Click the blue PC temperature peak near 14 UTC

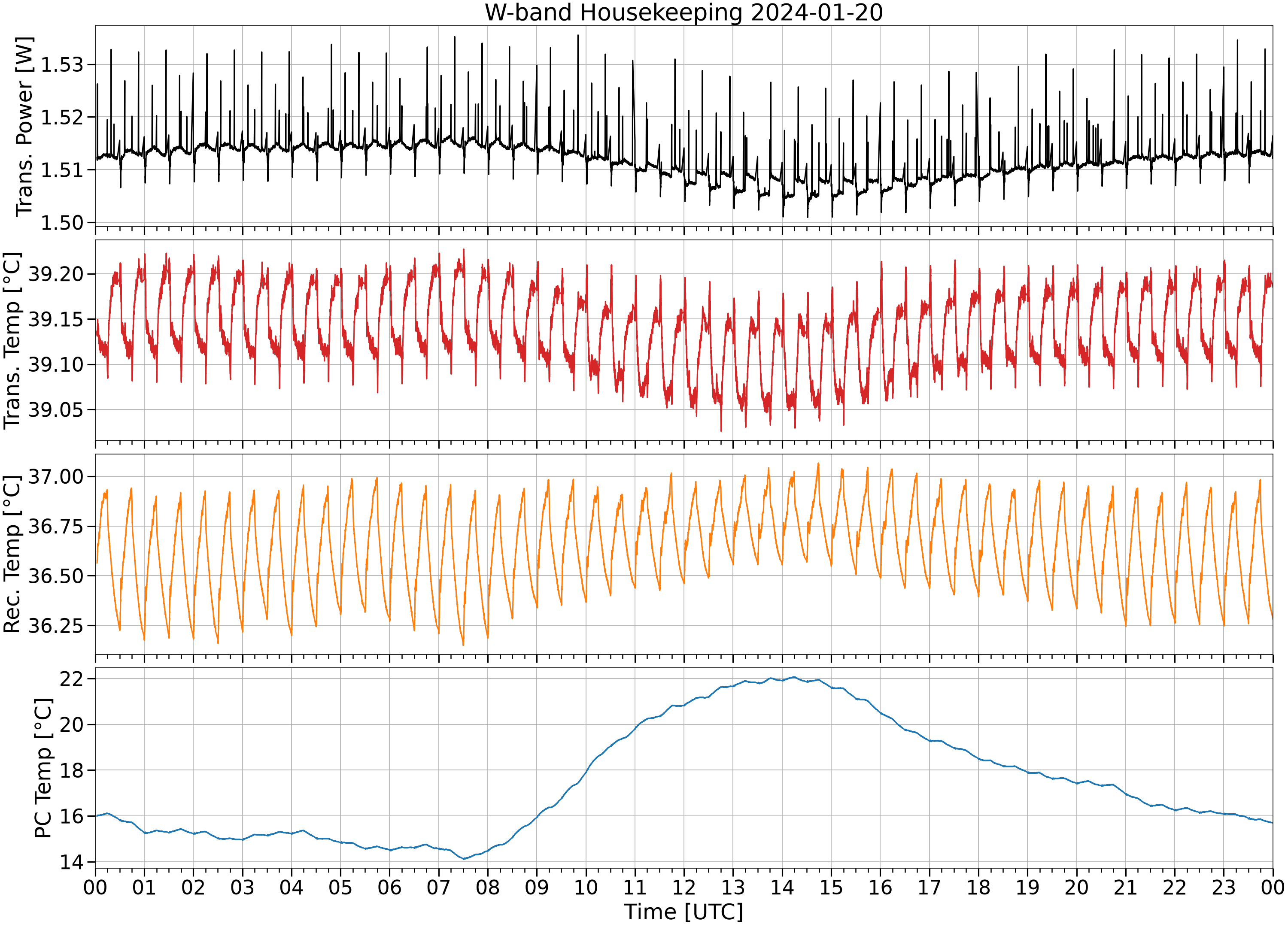pos(794,677)
